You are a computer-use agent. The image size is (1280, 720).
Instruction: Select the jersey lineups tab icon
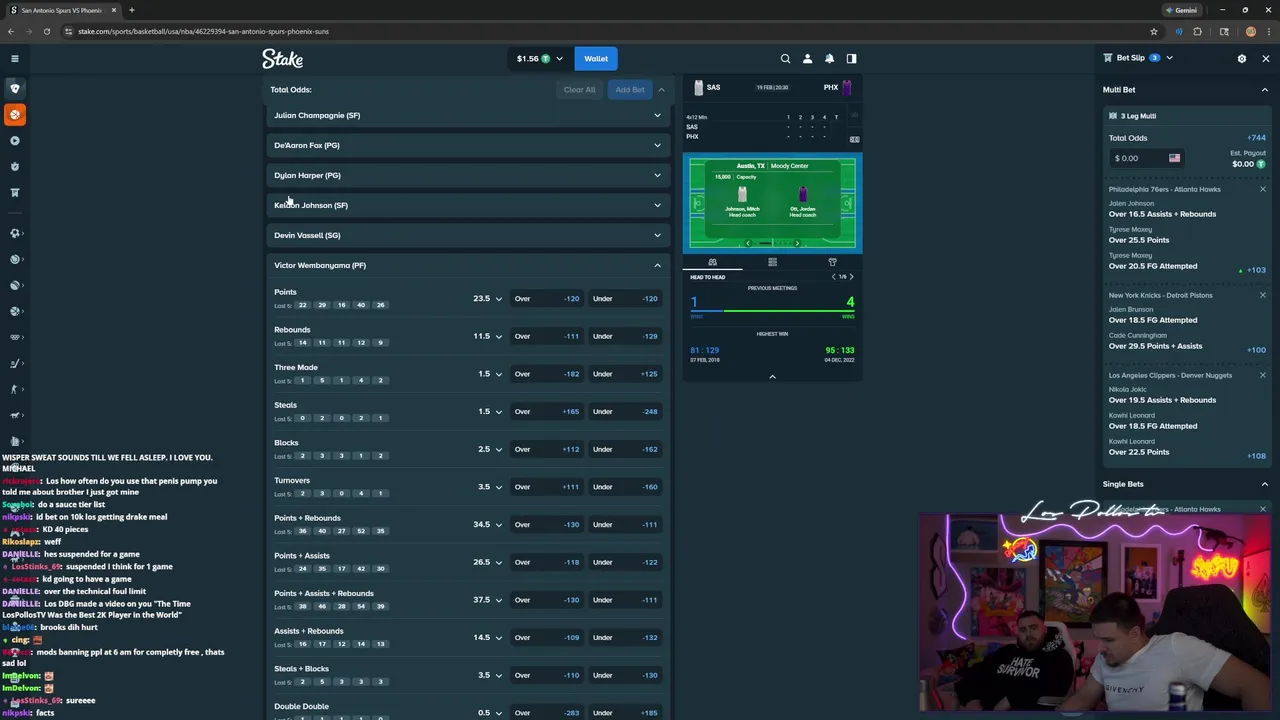pyautogui.click(x=832, y=262)
